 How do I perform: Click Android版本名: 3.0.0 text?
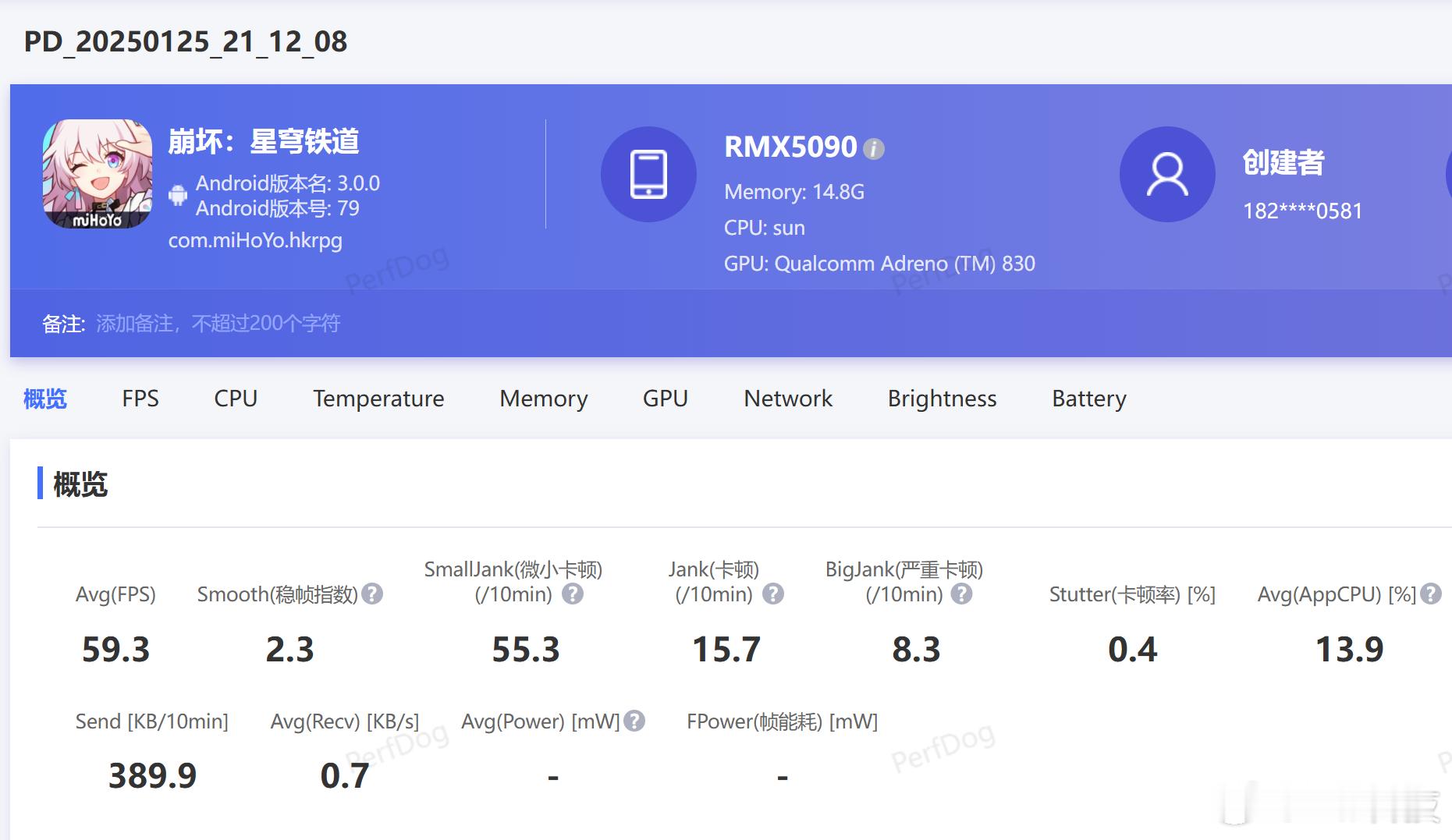(x=287, y=183)
